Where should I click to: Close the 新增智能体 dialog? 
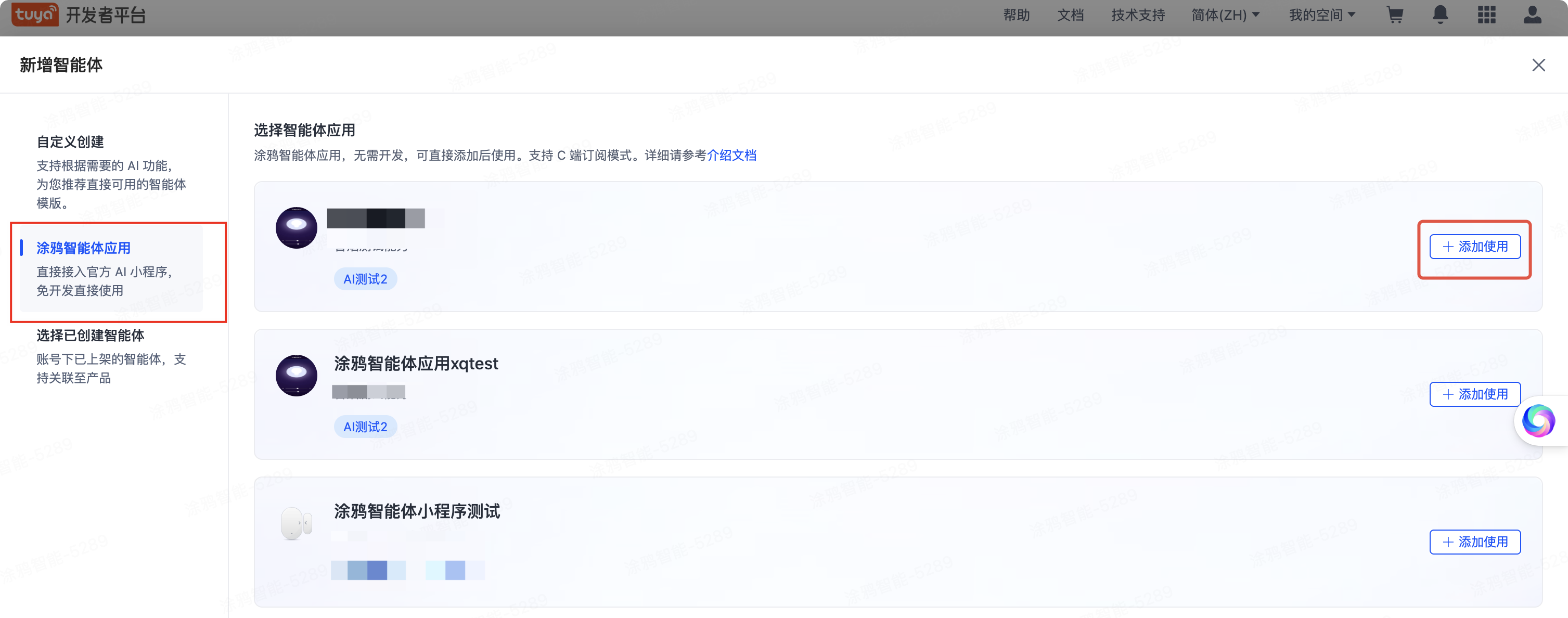pyautogui.click(x=1538, y=65)
